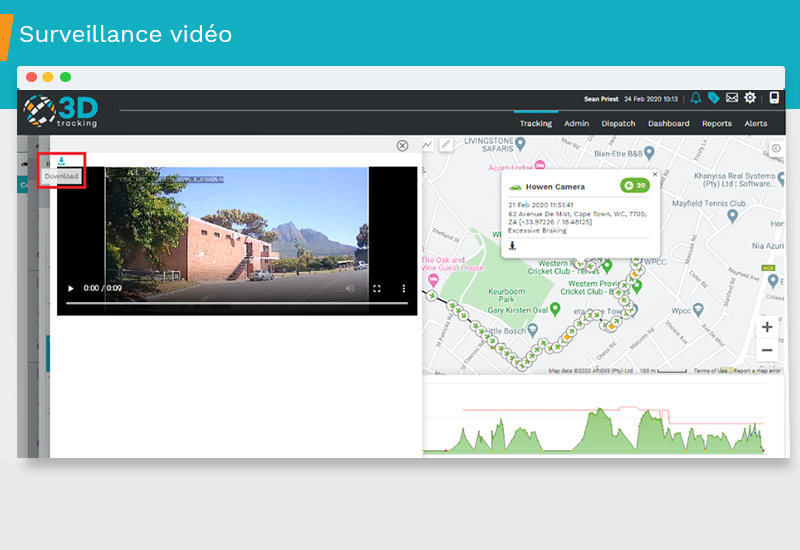
Task: Go to the Reports tab
Action: (x=716, y=124)
